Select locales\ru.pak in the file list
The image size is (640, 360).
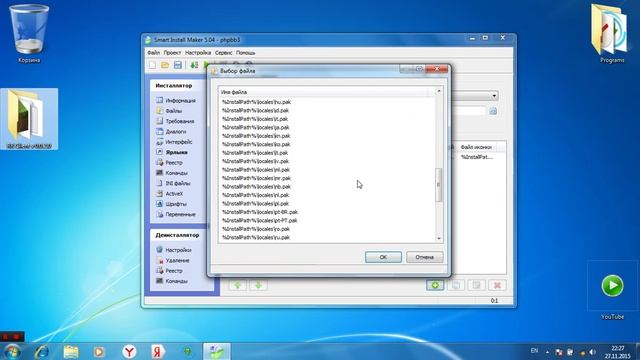(x=256, y=237)
